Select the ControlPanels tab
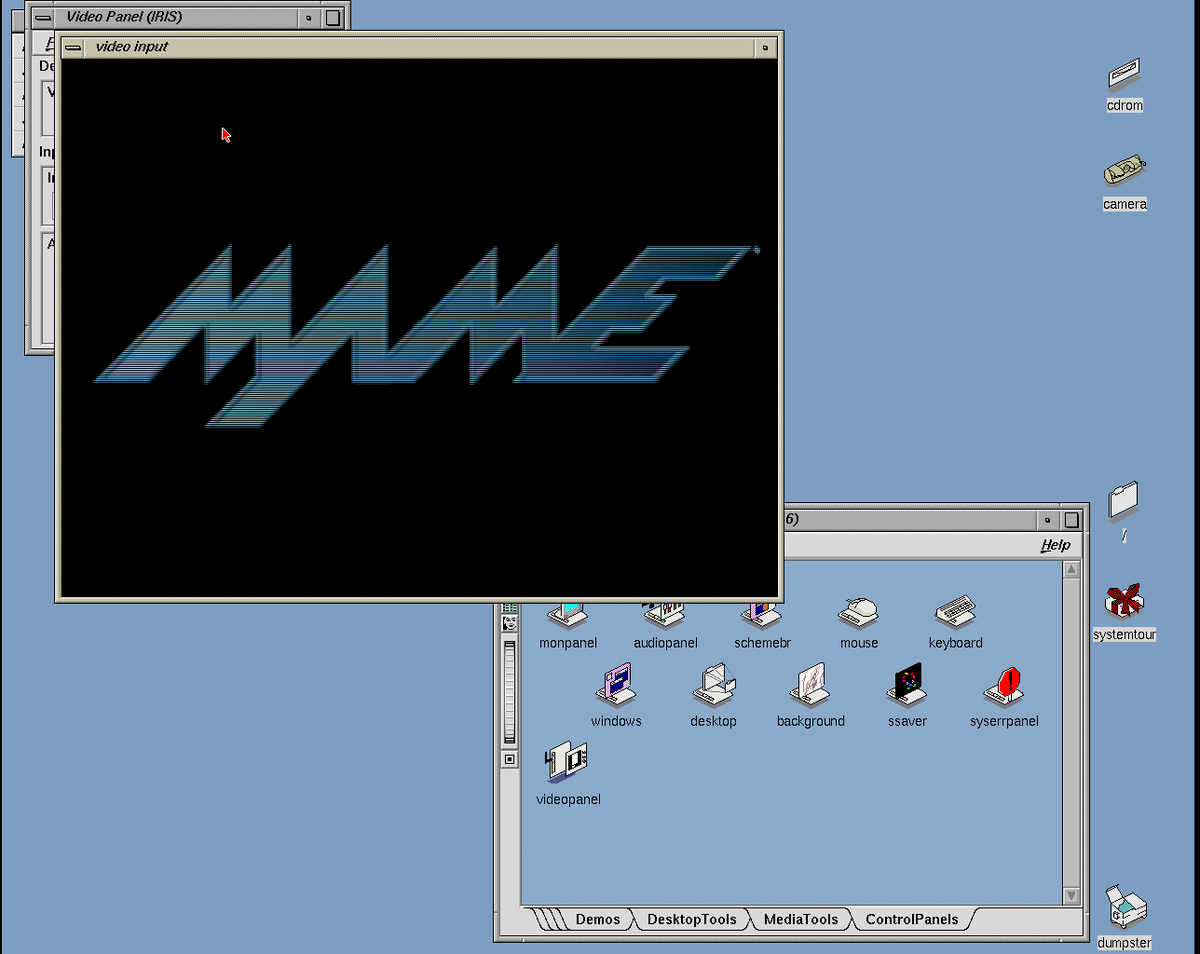The image size is (1200, 954). click(x=911, y=920)
